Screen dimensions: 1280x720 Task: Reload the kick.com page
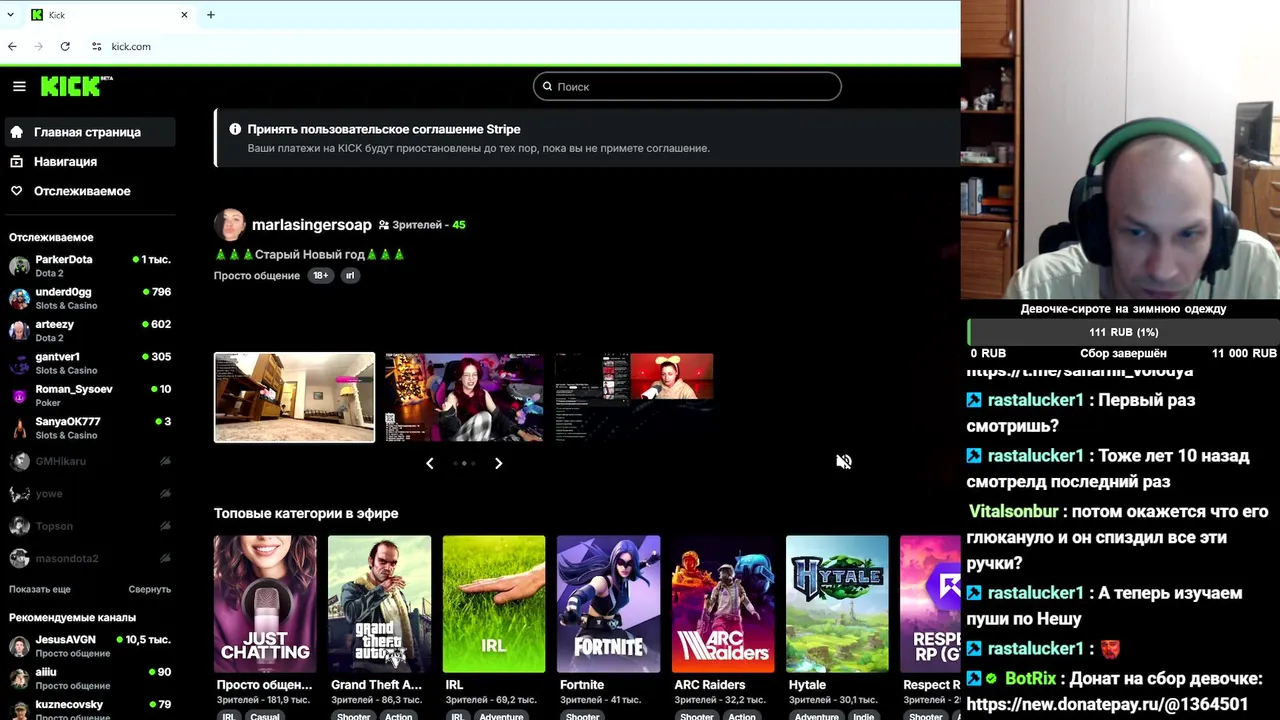(65, 46)
